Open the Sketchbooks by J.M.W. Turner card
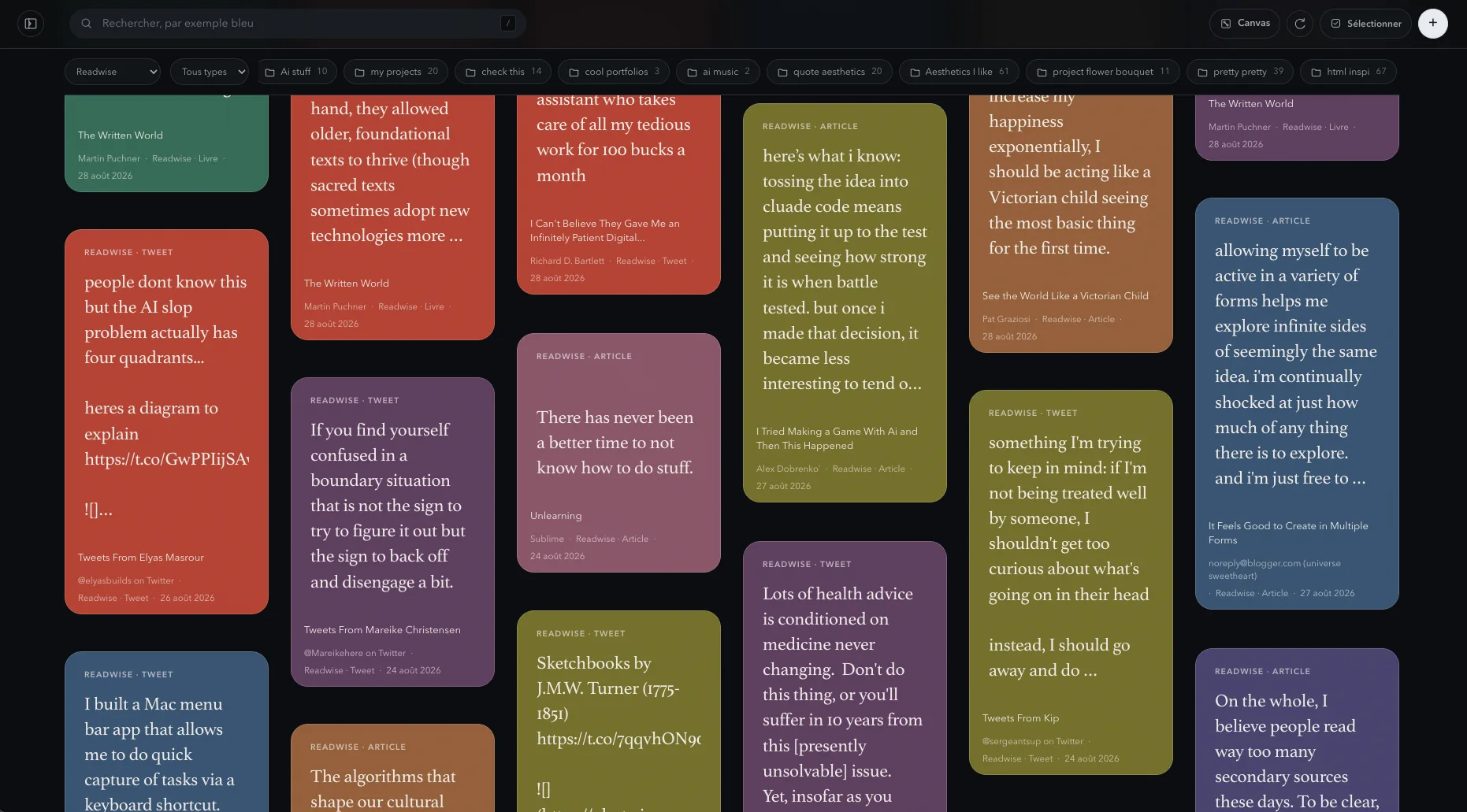The width and height of the screenshot is (1467, 812). click(618, 711)
